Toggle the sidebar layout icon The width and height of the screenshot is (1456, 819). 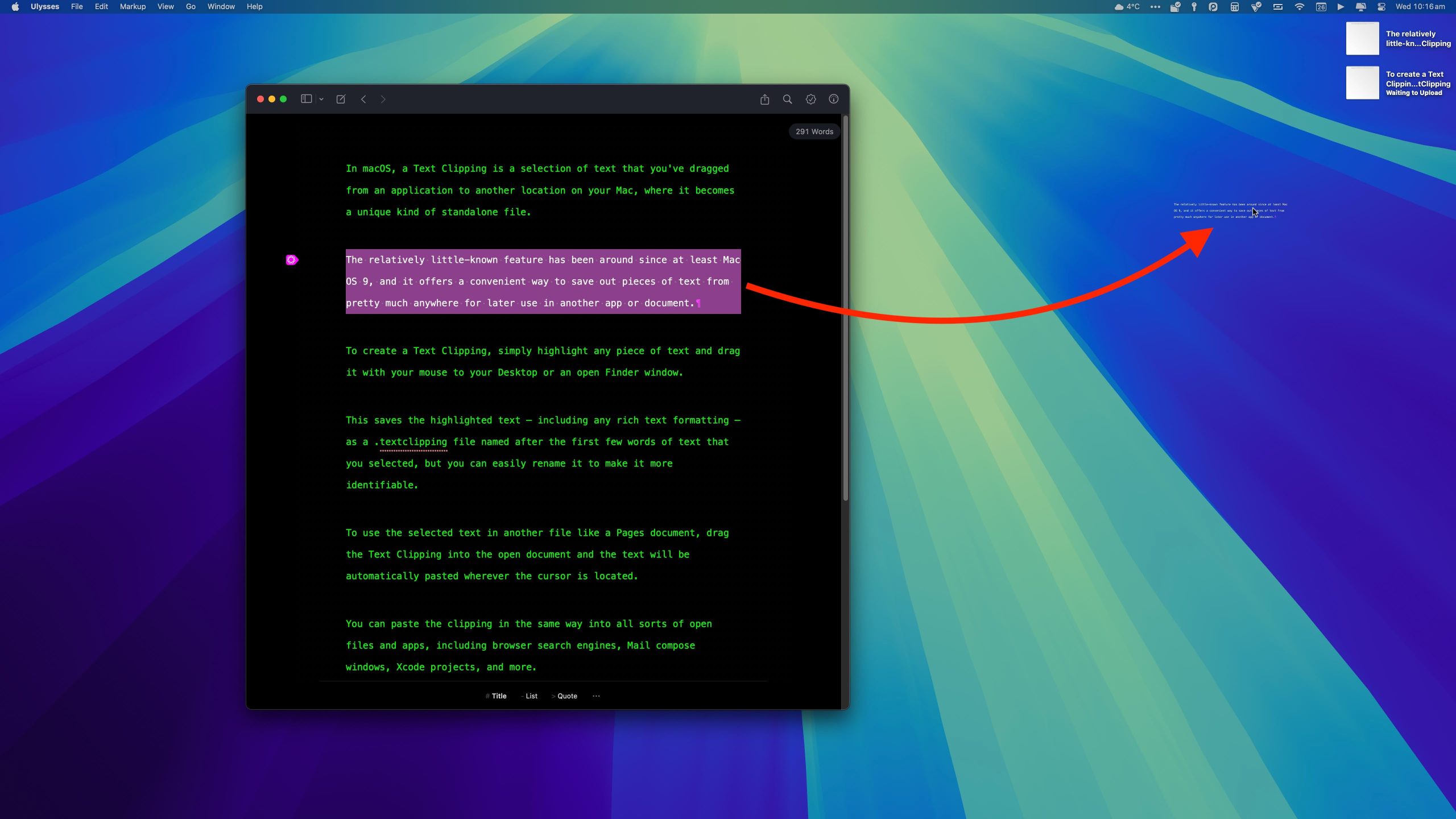(306, 99)
